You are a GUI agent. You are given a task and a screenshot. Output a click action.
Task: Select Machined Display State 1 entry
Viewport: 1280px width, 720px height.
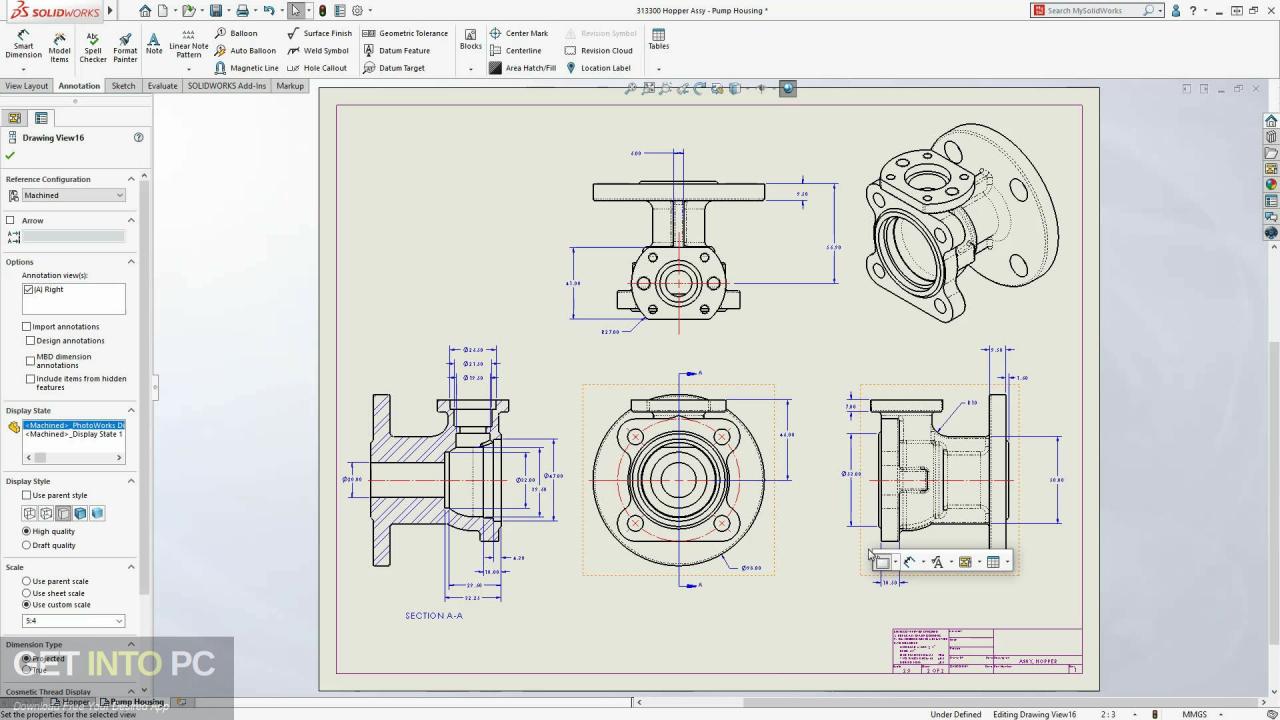[74, 435]
